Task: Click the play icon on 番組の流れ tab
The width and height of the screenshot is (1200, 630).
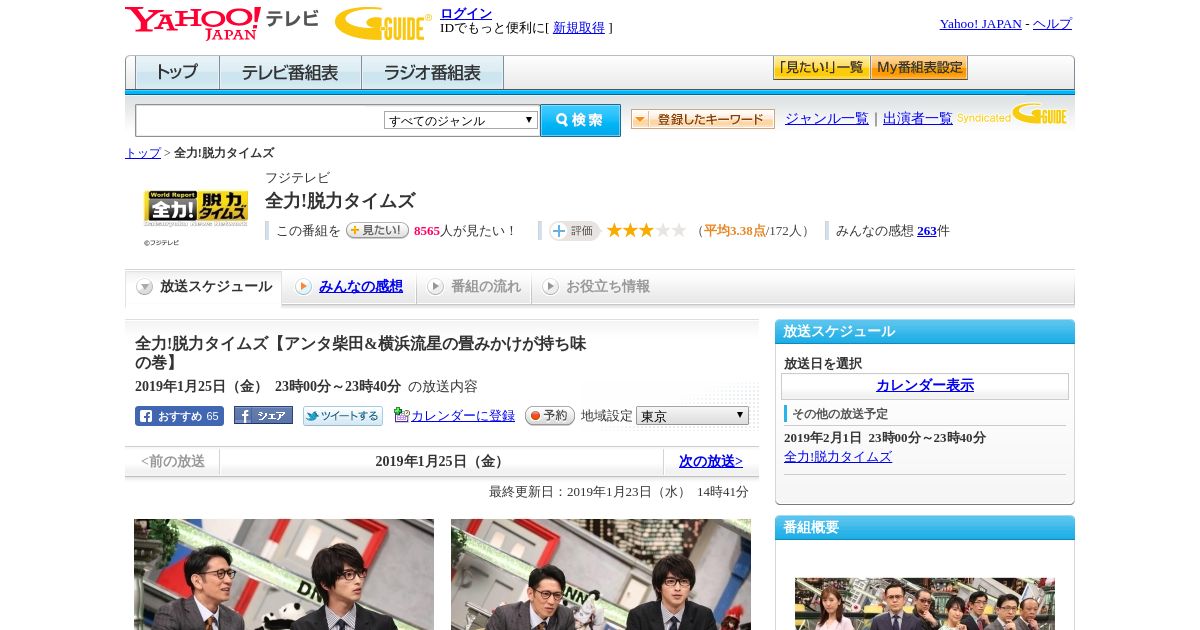Action: point(435,287)
